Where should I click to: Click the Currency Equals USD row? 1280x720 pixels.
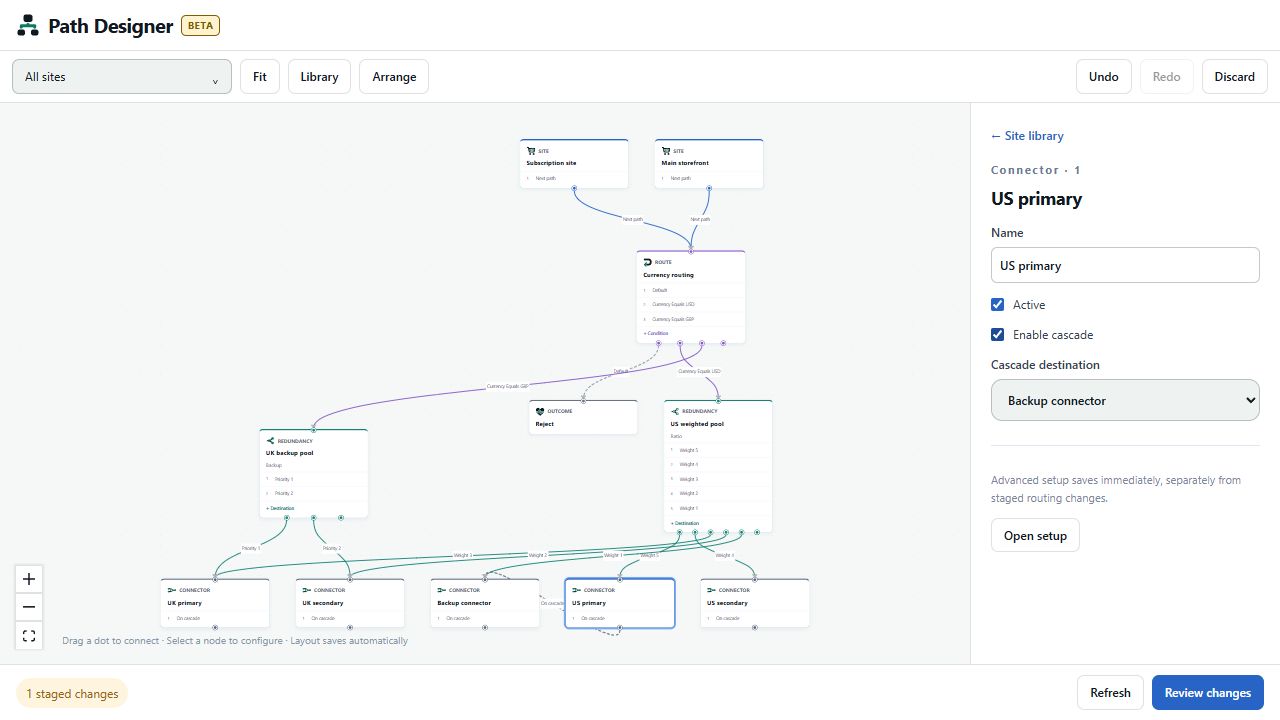pyautogui.click(x=691, y=304)
